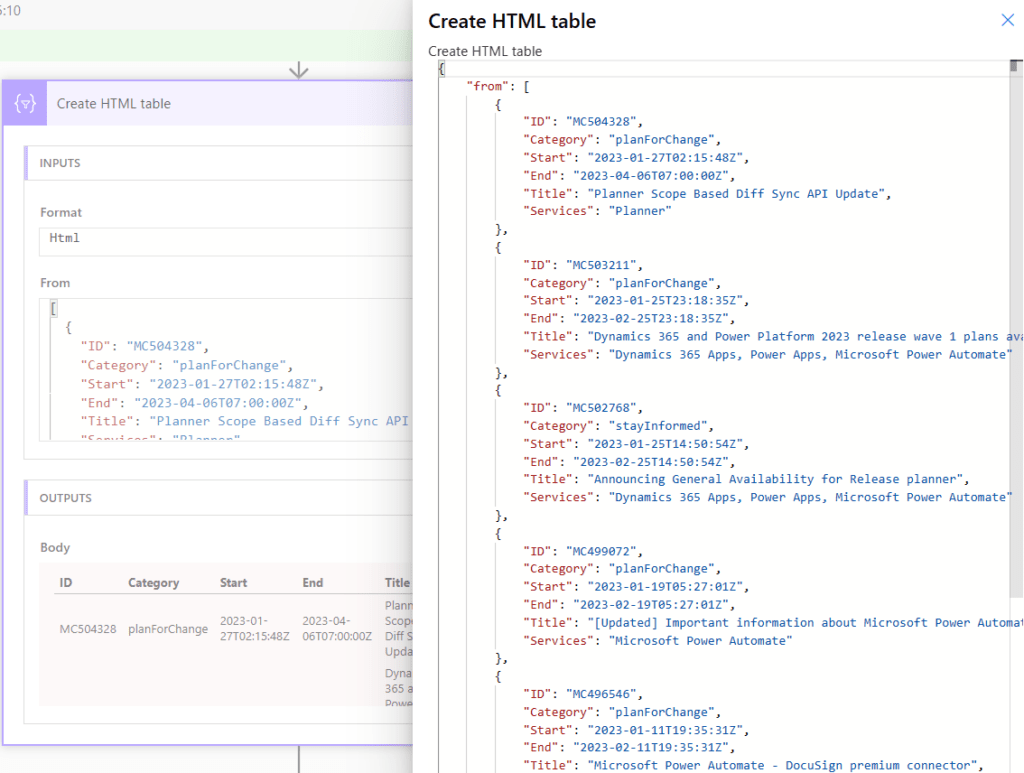Click the X icon to close the details pane
This screenshot has width=1024, height=773.
[x=1007, y=20]
